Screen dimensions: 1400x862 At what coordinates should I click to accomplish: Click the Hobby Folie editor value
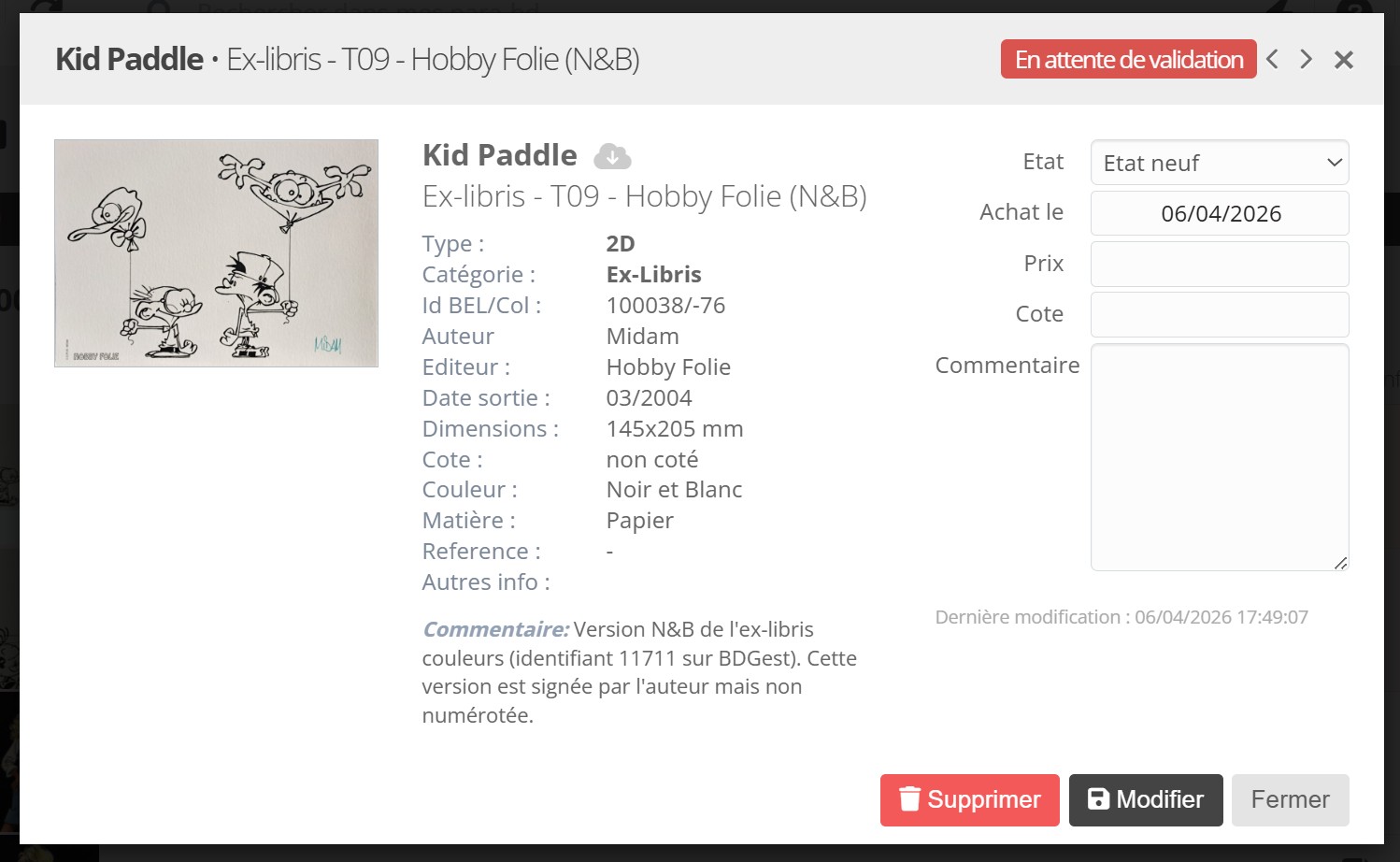pyautogui.click(x=667, y=366)
